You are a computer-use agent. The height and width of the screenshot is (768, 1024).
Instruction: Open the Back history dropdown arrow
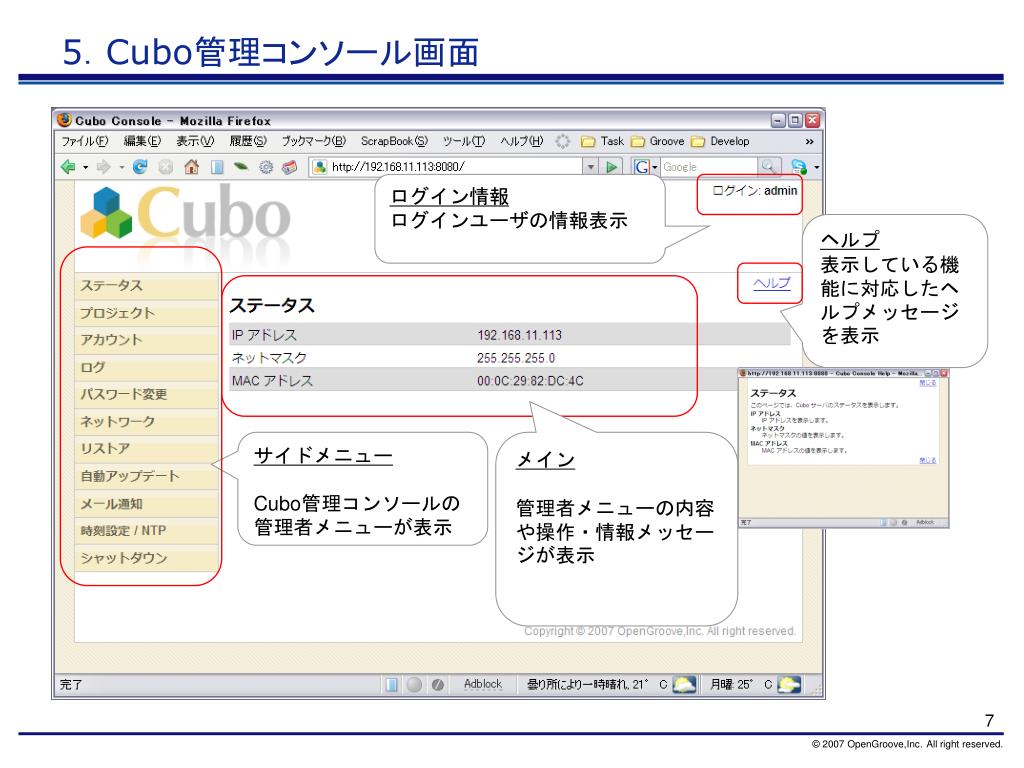(x=86, y=168)
